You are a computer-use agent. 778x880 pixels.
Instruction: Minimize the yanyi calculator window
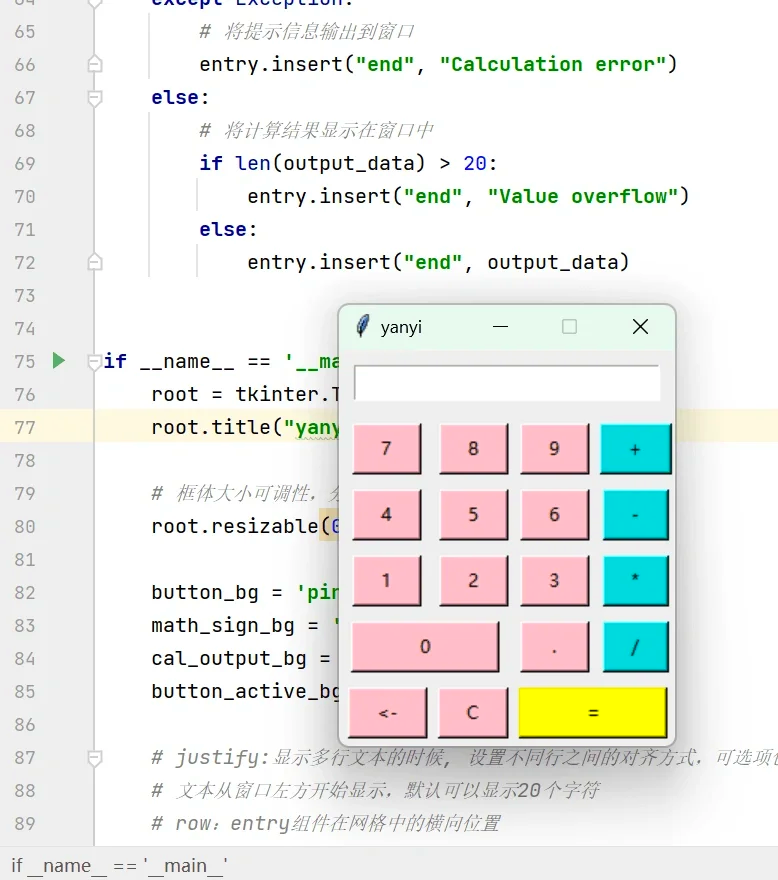coord(500,327)
